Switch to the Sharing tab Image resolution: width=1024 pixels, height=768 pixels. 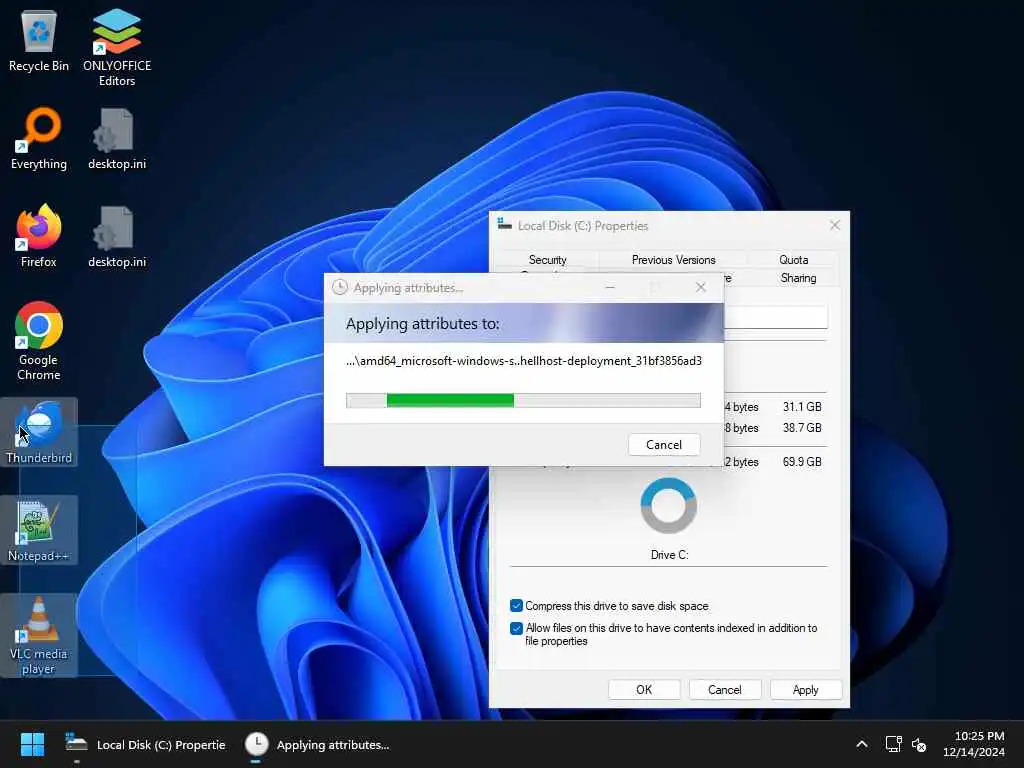point(798,278)
